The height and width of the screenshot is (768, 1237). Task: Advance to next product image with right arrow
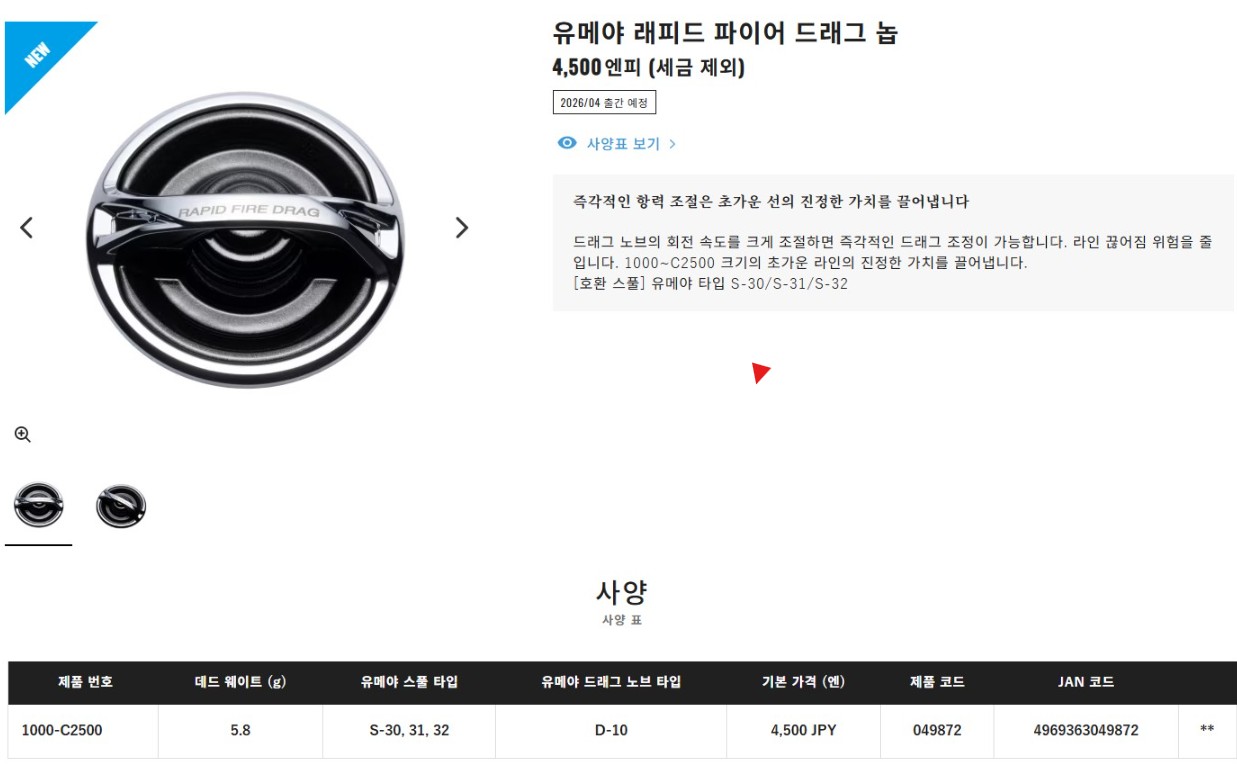[x=461, y=228]
